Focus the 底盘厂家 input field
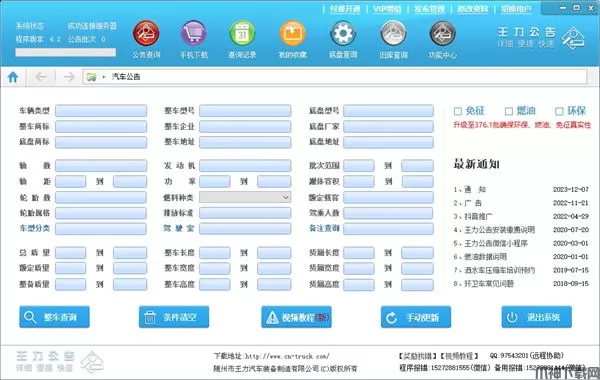 [388, 127]
